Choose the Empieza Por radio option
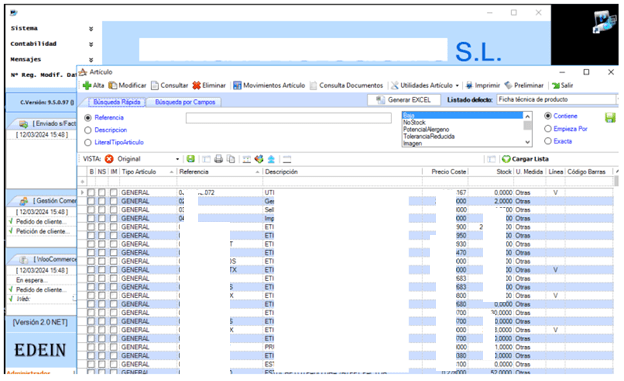This screenshot has height=381, width=624. pos(548,129)
